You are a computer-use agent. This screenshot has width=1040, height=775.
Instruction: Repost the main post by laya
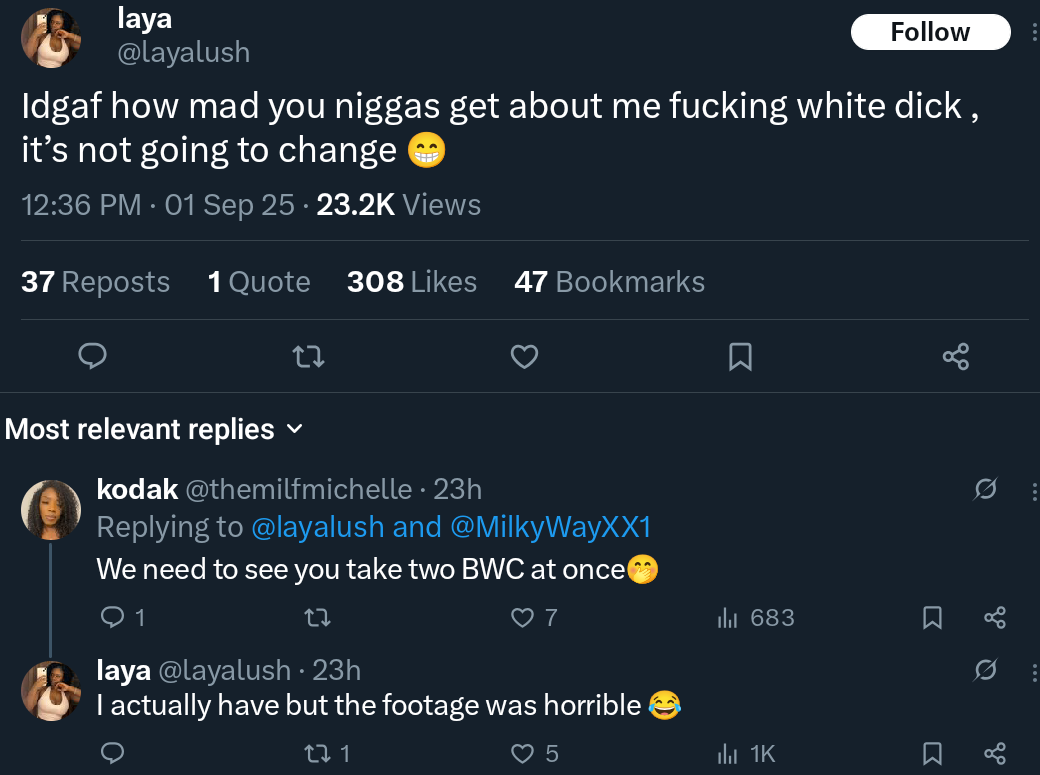(x=308, y=355)
